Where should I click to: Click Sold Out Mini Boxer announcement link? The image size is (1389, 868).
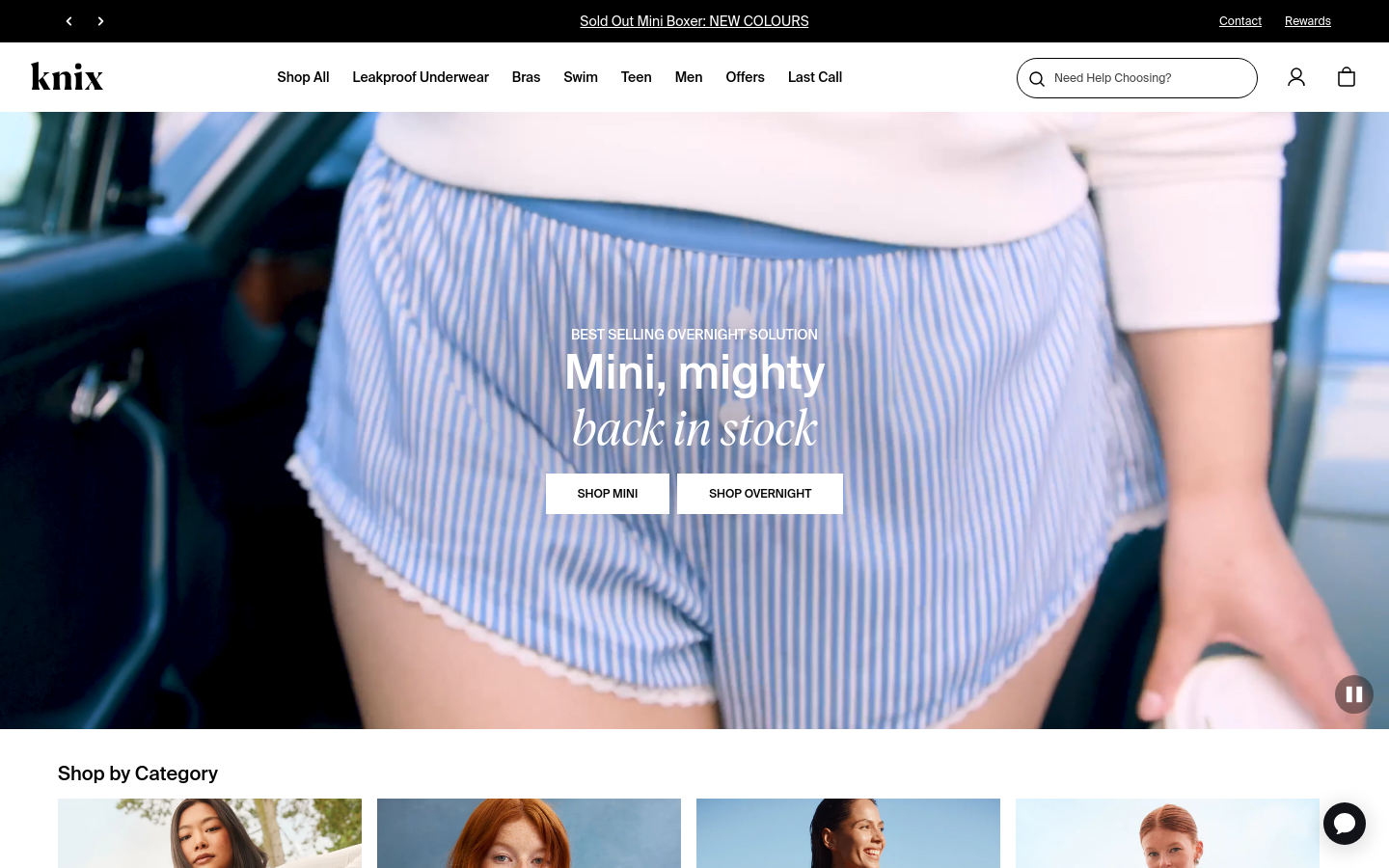pos(694,21)
